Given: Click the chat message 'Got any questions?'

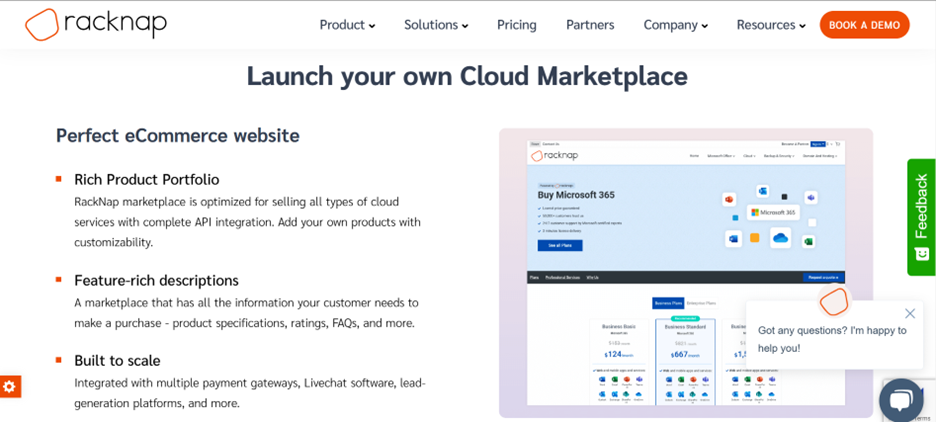Looking at the screenshot, I should (832, 339).
